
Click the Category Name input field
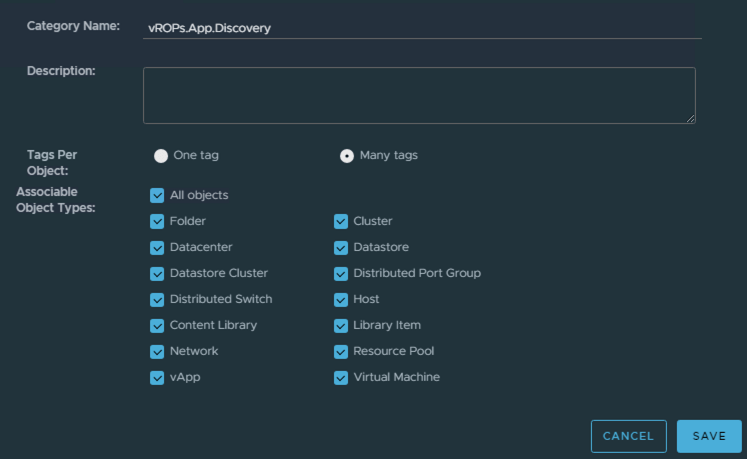422,28
